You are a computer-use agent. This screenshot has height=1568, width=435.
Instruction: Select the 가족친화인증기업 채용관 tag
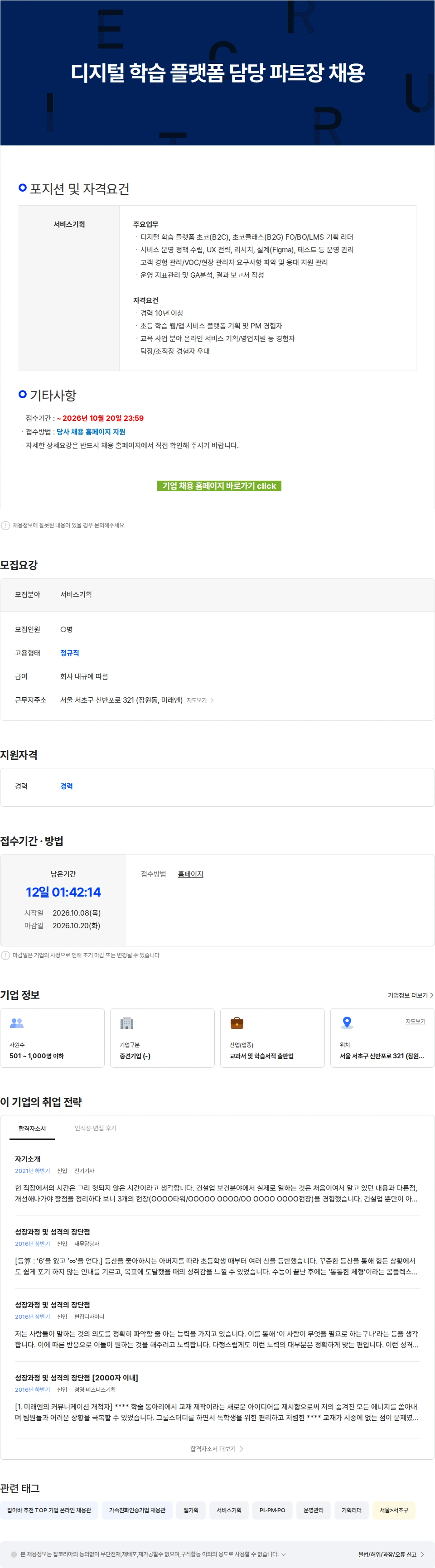point(137,1510)
